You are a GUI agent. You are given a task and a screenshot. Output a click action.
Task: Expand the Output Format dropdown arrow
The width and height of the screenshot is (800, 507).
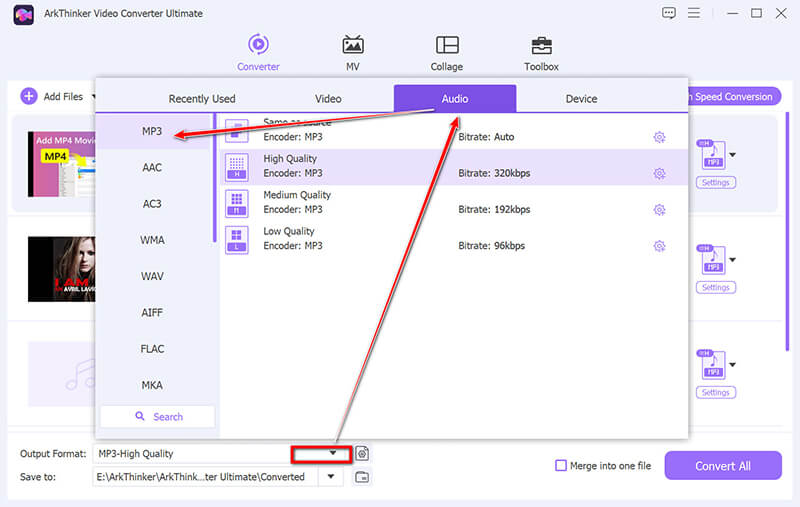click(x=333, y=453)
